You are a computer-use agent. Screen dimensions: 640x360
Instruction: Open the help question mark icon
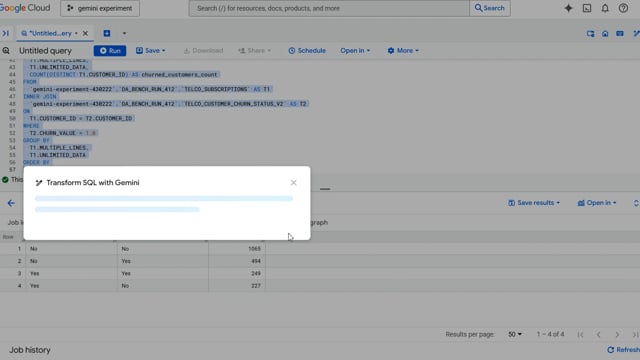coord(623,8)
